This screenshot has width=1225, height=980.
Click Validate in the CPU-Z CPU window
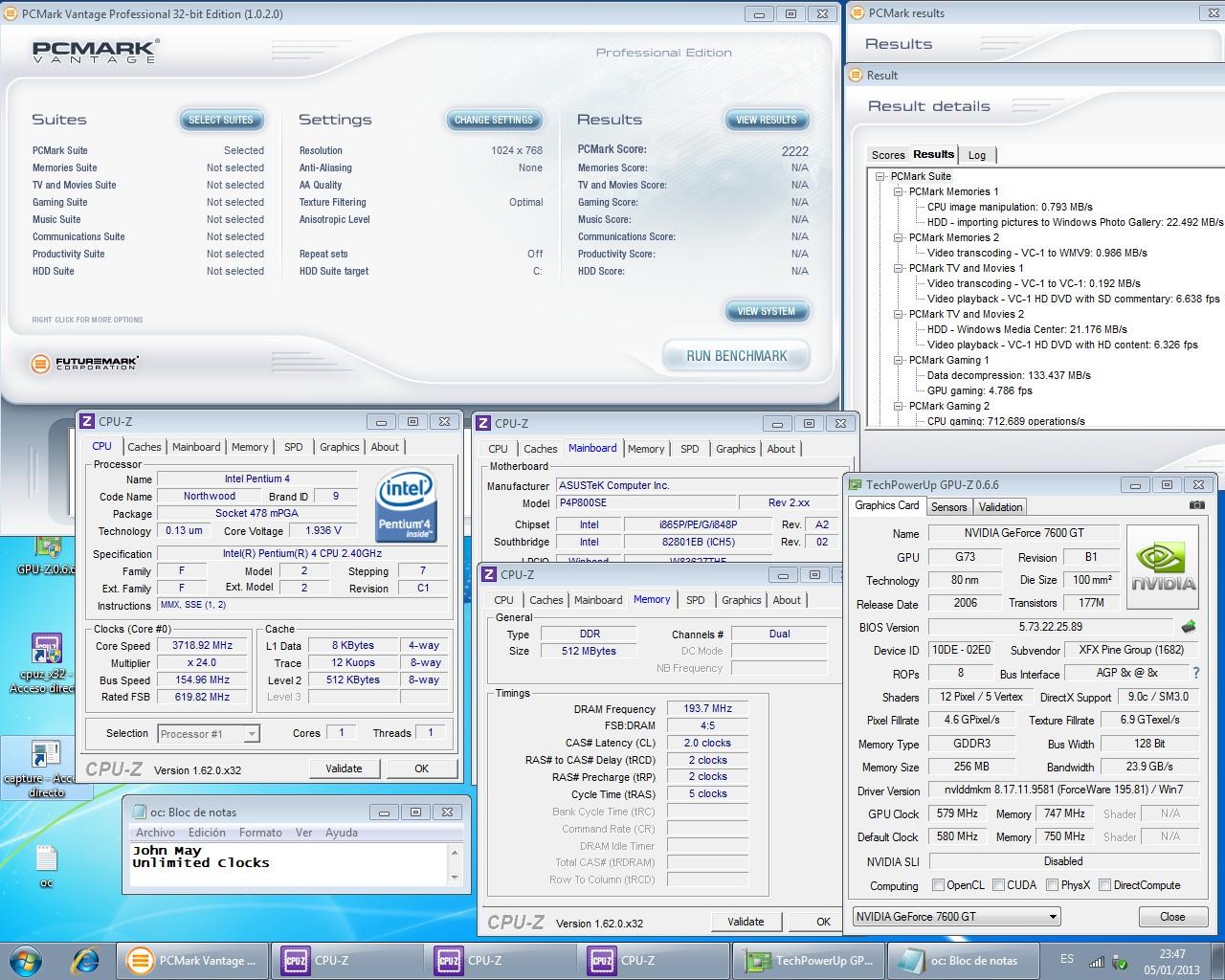click(x=344, y=768)
